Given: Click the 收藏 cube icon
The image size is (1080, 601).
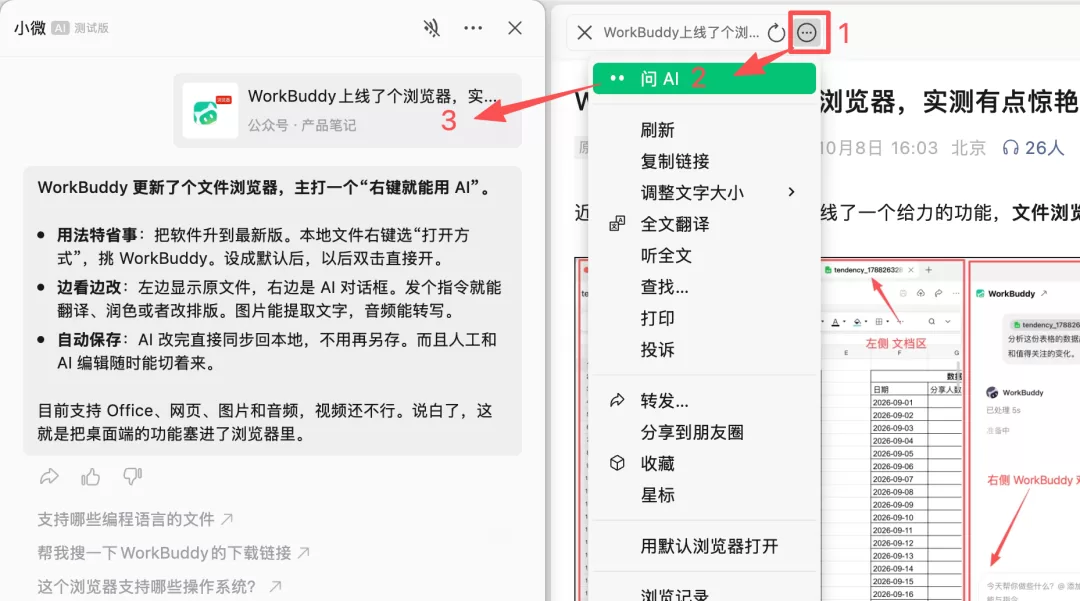Looking at the screenshot, I should click(x=617, y=463).
